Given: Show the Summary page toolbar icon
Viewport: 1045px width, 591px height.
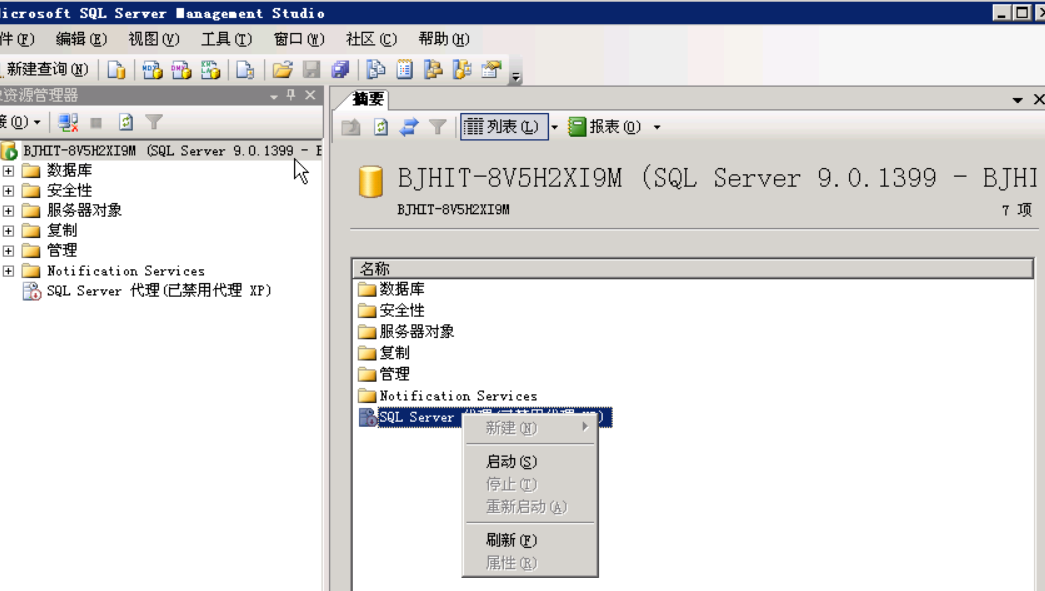Looking at the screenshot, I should 405,69.
